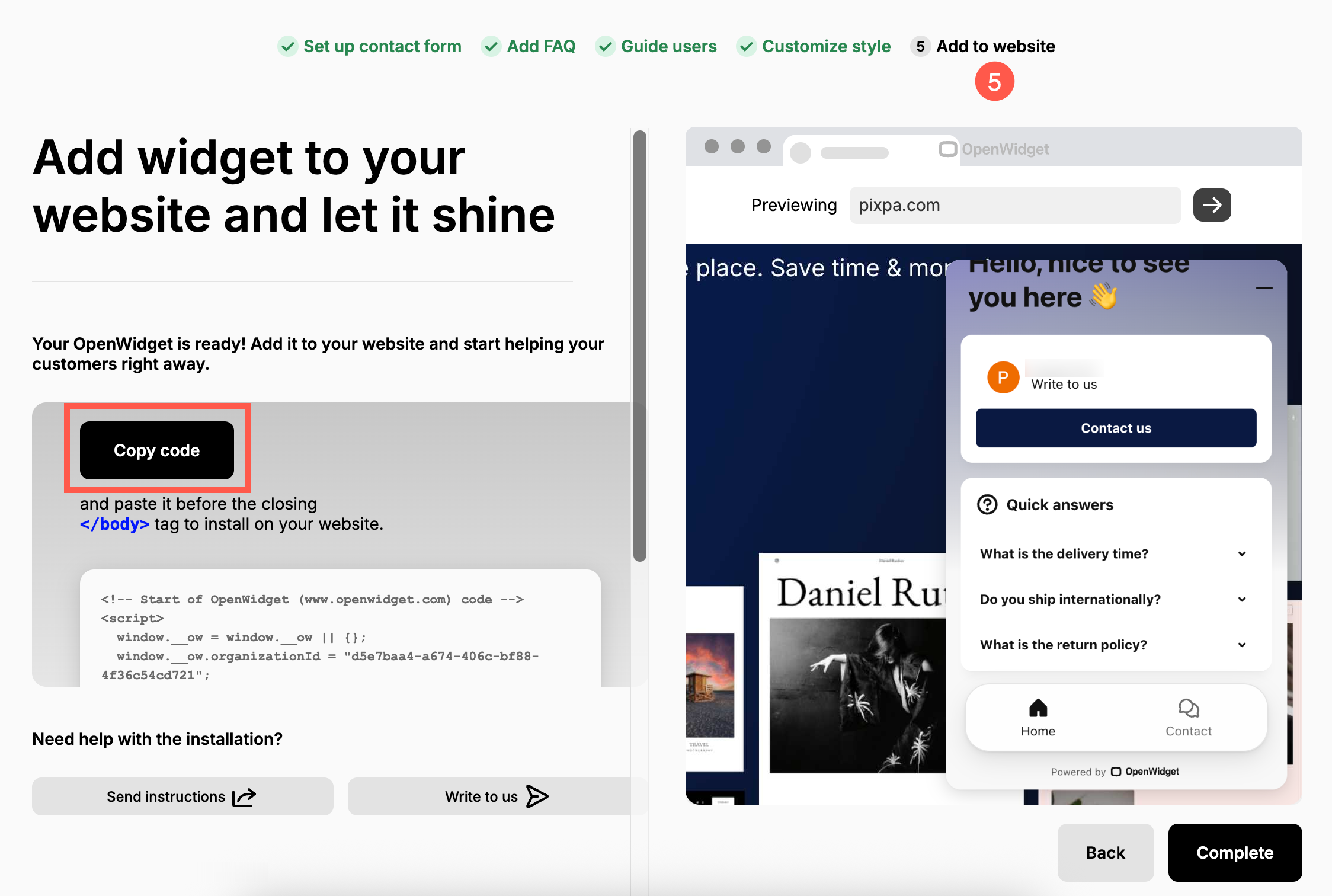The width and height of the screenshot is (1332, 896).
Task: Click the orange P avatar
Action: pyautogui.click(x=1003, y=377)
